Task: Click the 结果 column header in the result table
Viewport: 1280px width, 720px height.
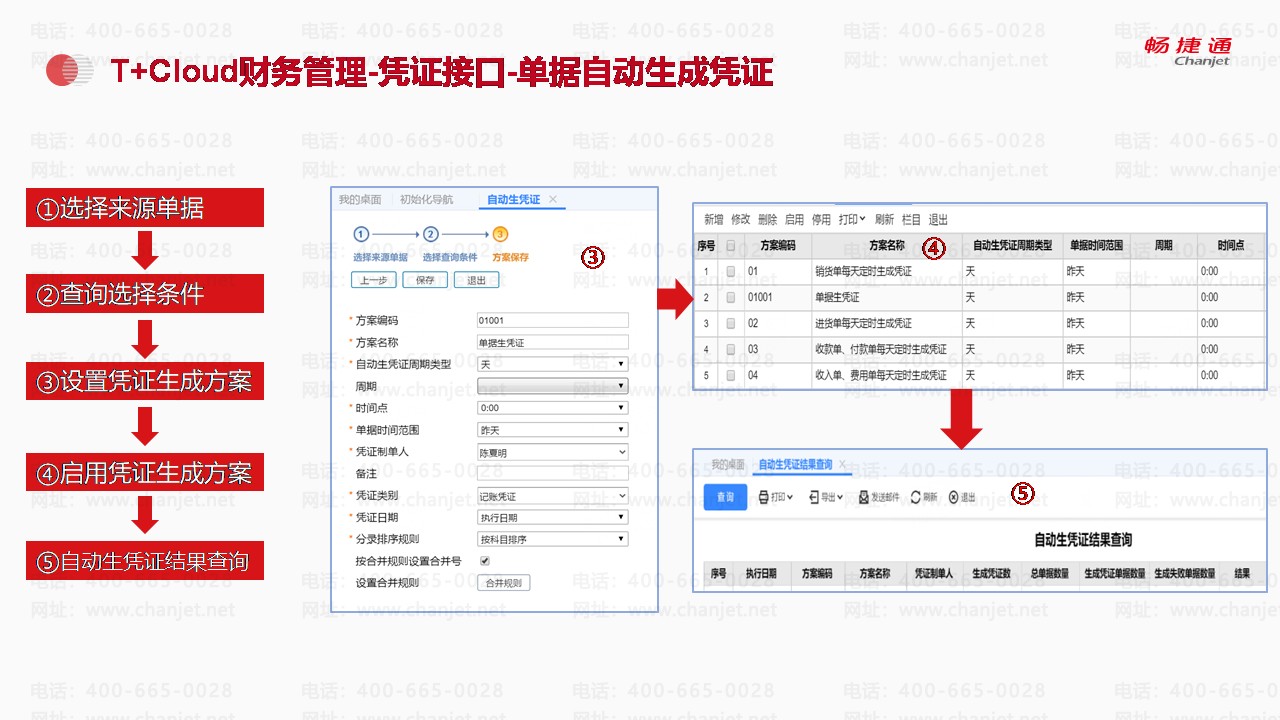Action: [1242, 574]
